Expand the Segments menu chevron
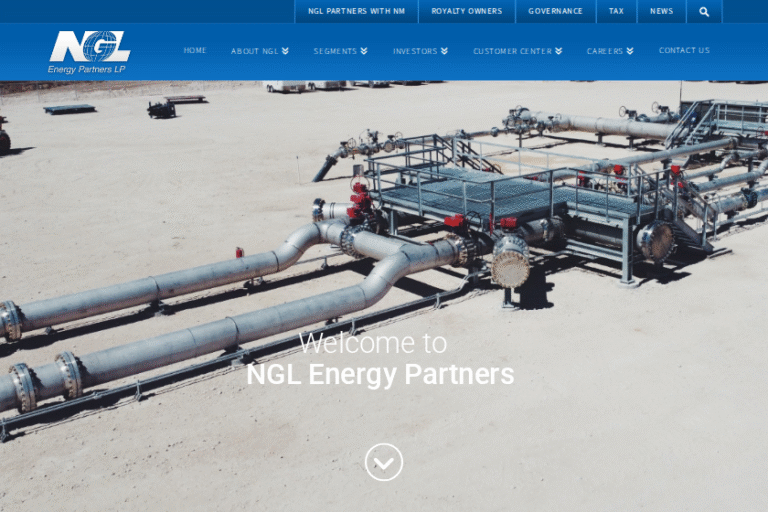Screen dimensions: 768x512 tap(364, 51)
